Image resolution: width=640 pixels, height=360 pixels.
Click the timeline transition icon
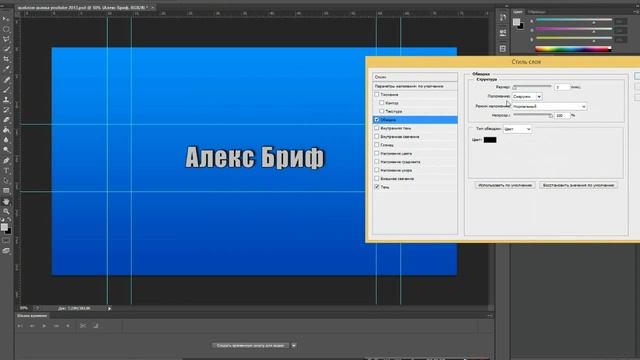point(96,326)
